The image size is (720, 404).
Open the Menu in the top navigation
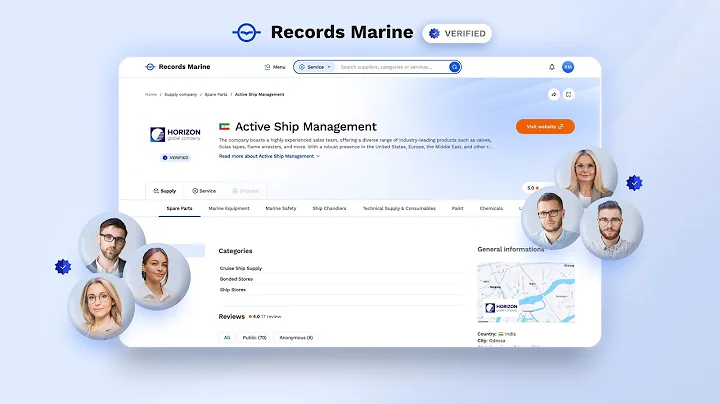coord(275,67)
